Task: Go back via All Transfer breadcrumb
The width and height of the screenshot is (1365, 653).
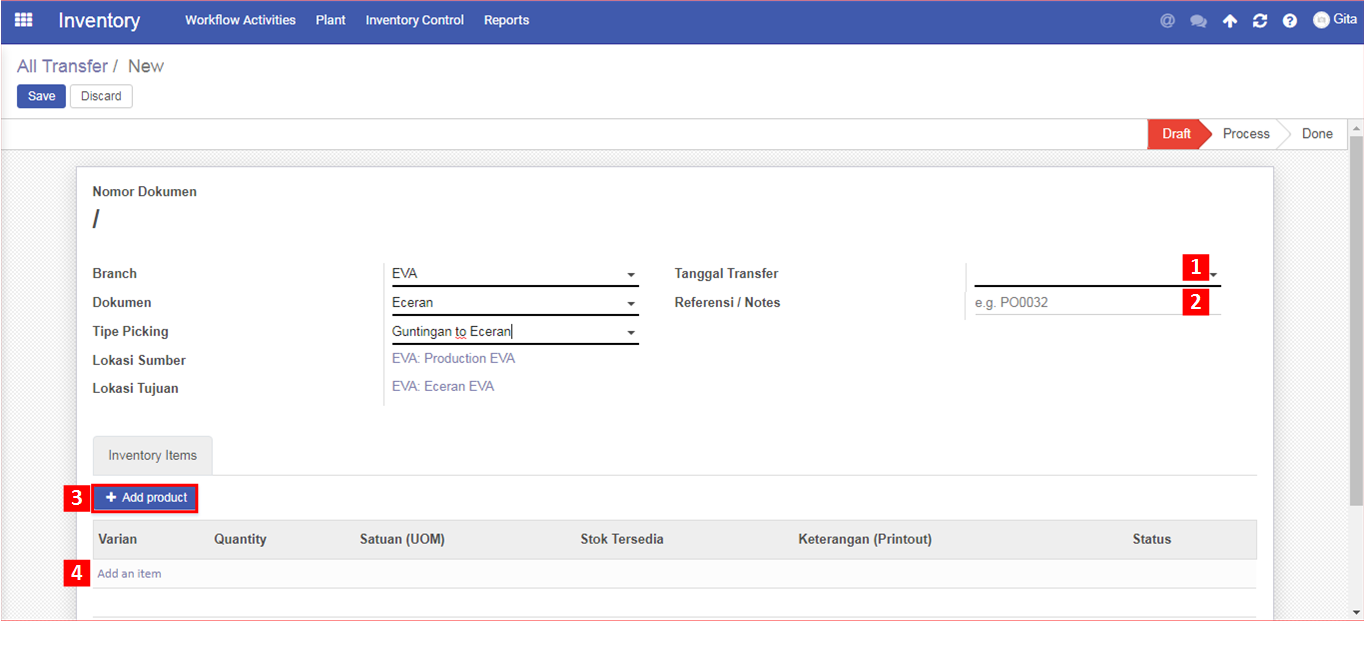Action: coord(62,66)
